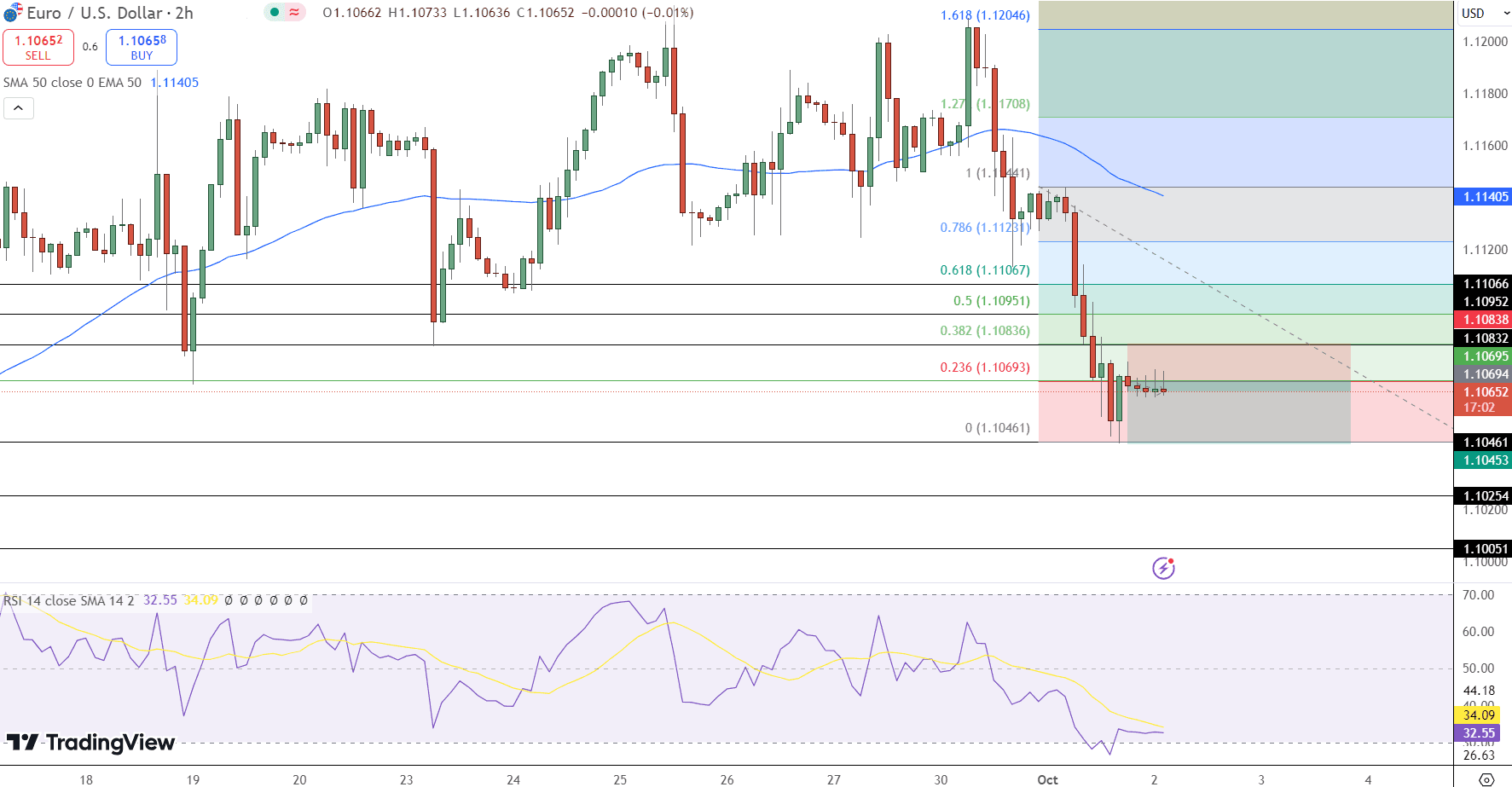
Task: Click the 1.11066 horizontal line price tag
Action: coord(1483,284)
